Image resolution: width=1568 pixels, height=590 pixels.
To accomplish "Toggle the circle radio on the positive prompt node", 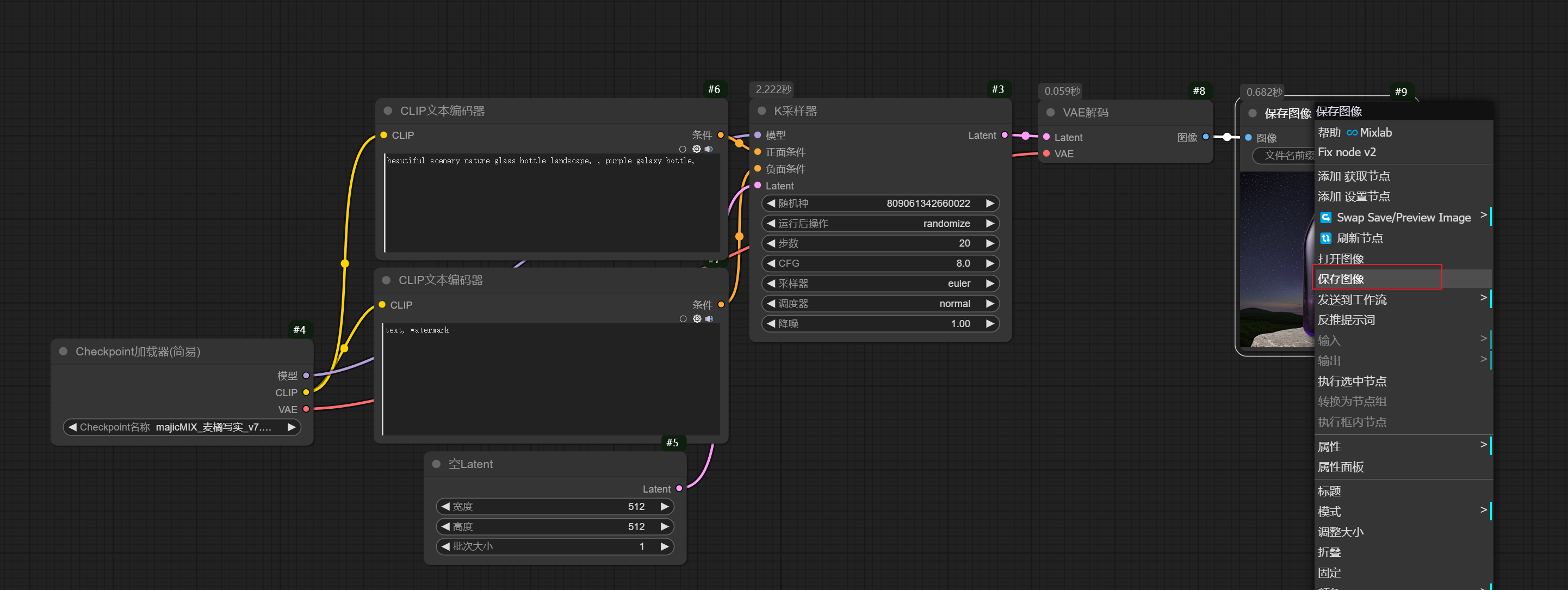I will coord(683,149).
